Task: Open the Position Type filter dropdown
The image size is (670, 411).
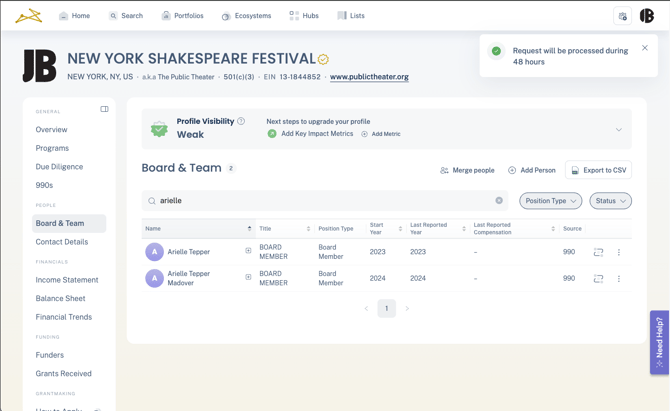Action: tap(550, 201)
